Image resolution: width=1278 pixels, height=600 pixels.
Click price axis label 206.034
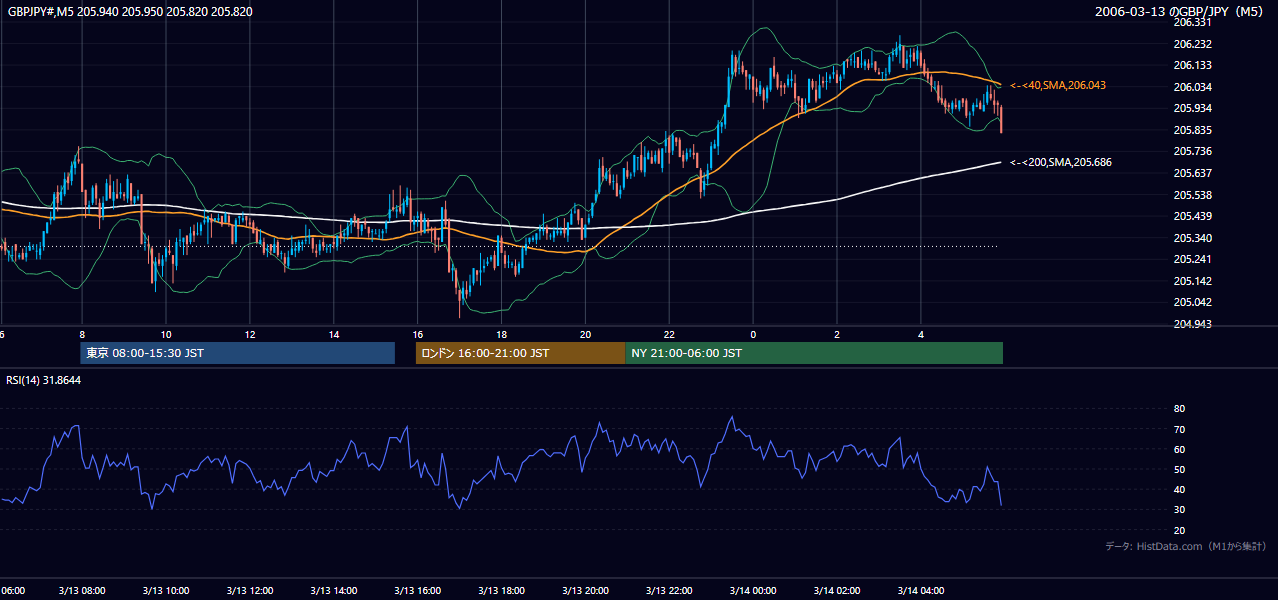(x=1193, y=87)
